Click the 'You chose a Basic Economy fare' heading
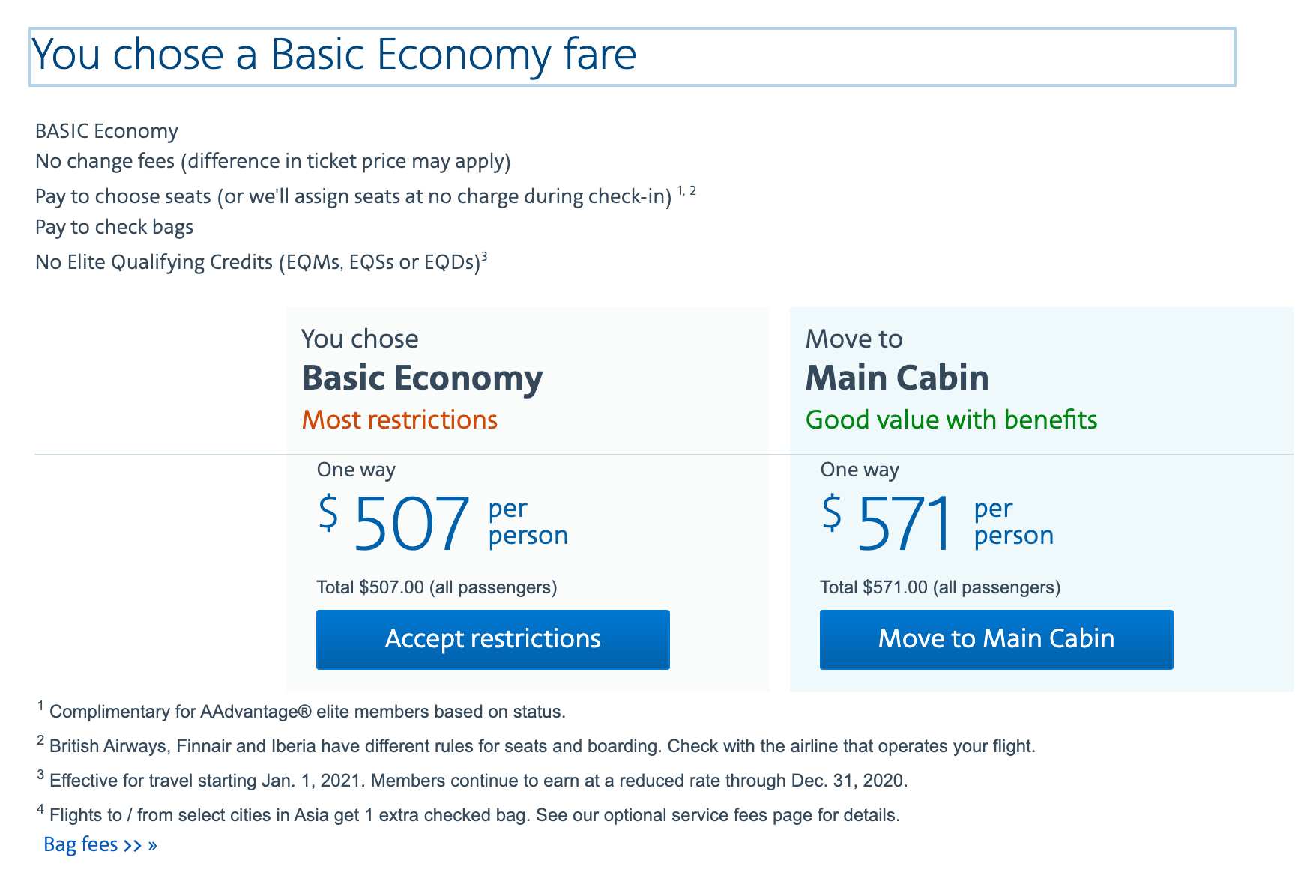 coord(334,55)
